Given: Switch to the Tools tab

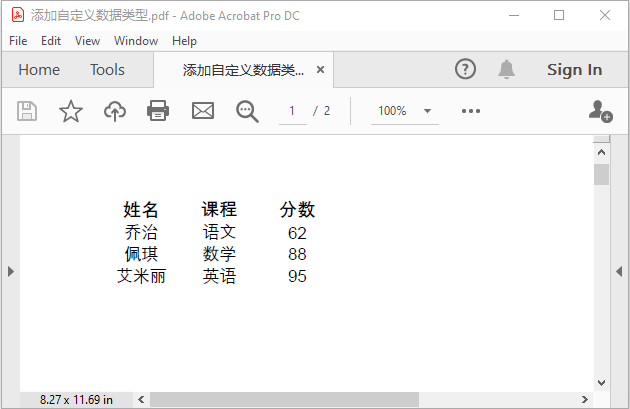Looking at the screenshot, I should point(107,70).
